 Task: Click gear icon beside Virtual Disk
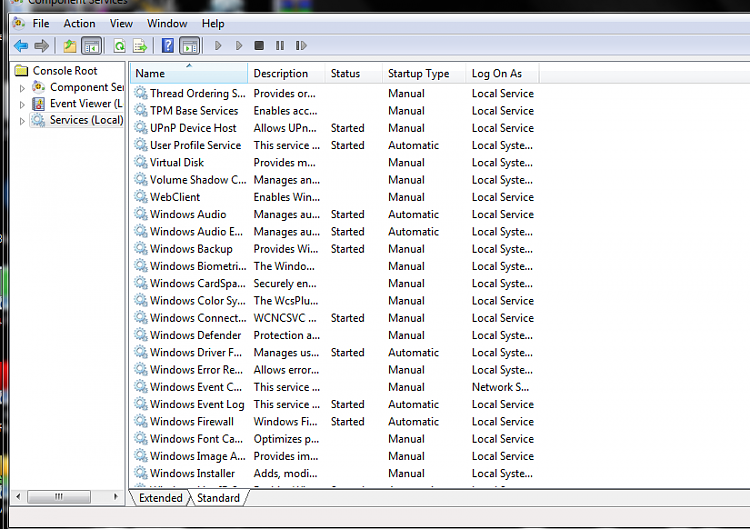[141, 162]
